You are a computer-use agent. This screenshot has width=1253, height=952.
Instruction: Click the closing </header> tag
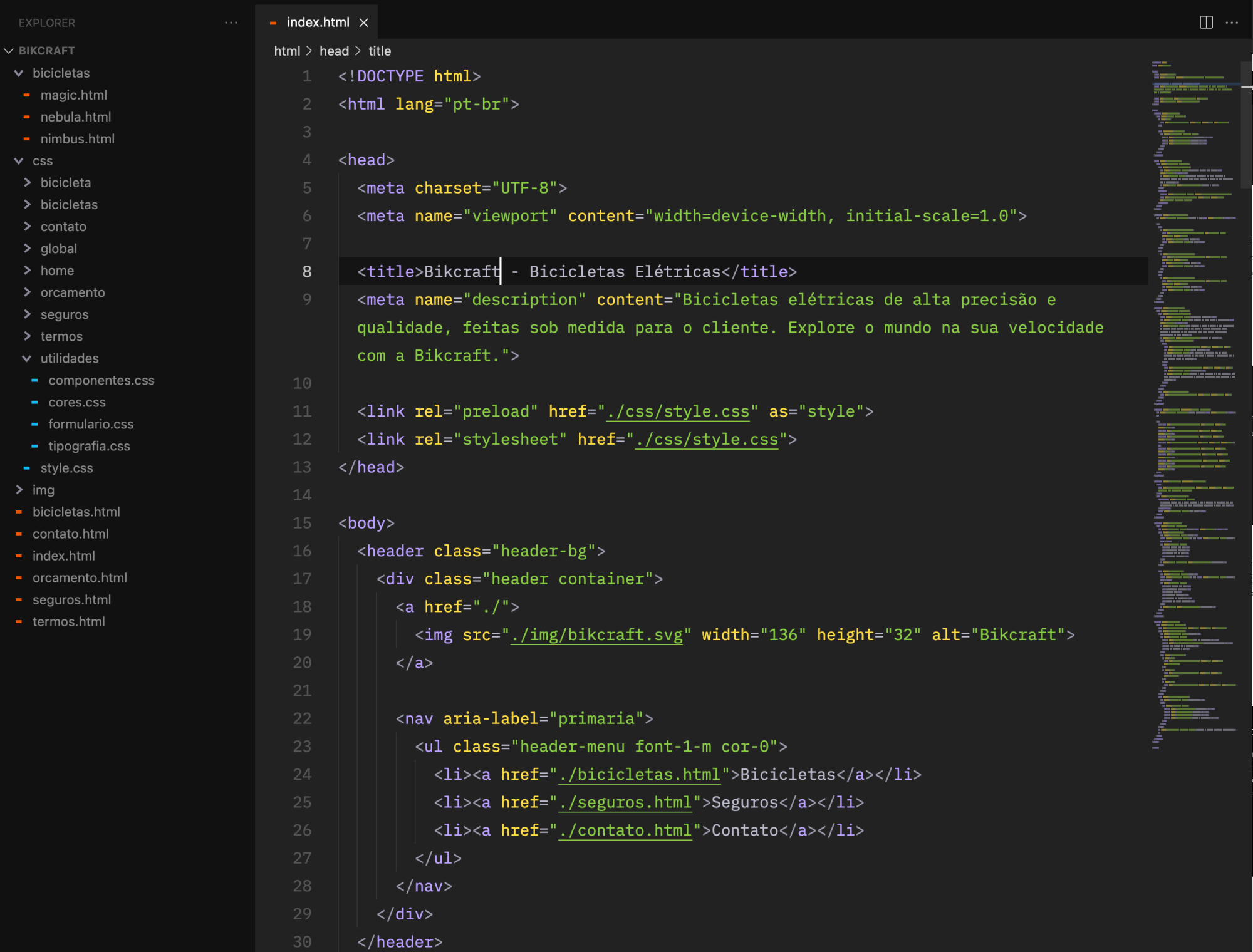(400, 942)
